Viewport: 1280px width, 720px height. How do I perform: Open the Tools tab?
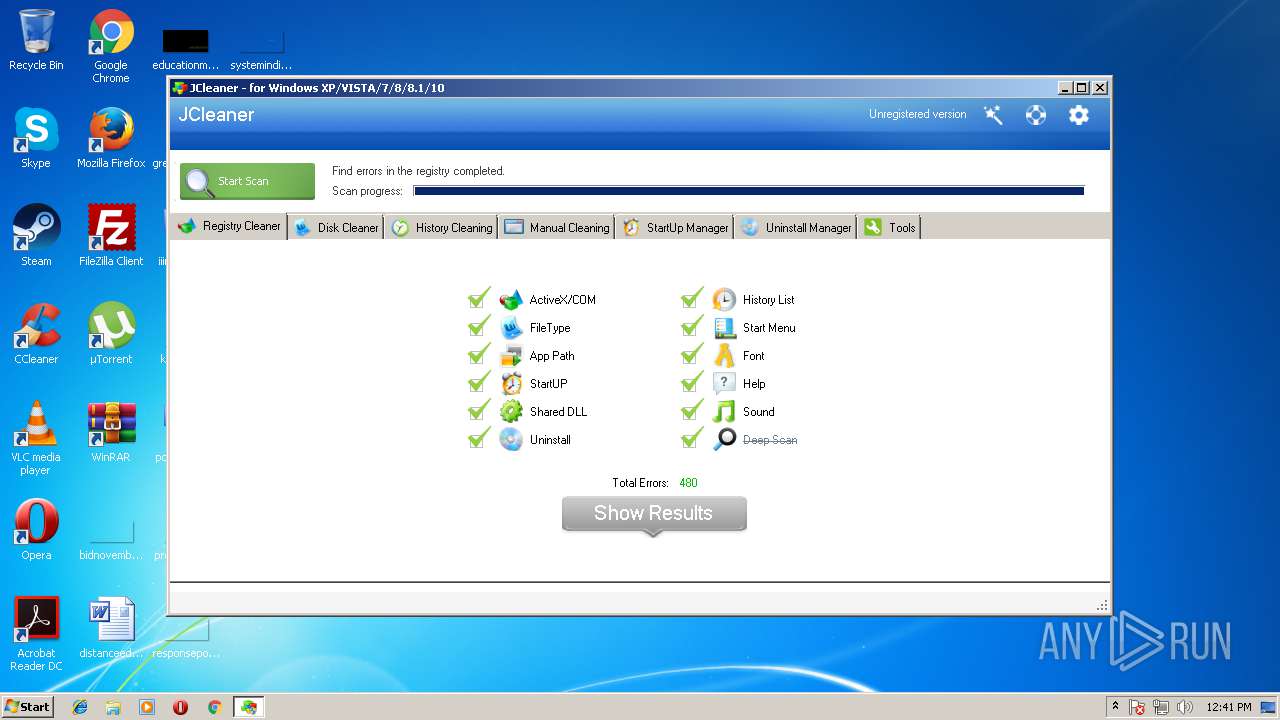click(890, 228)
